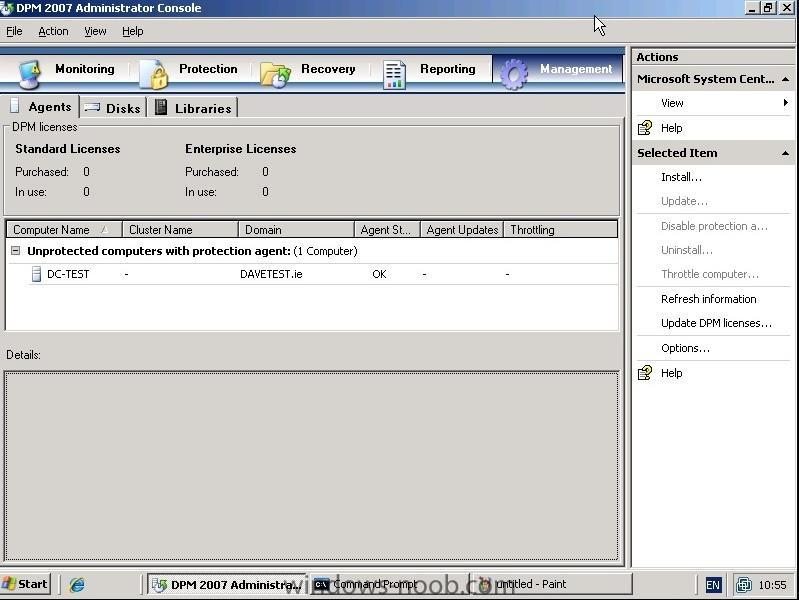Click the Recovery folder icon
The height and width of the screenshot is (600, 799).
(x=275, y=75)
